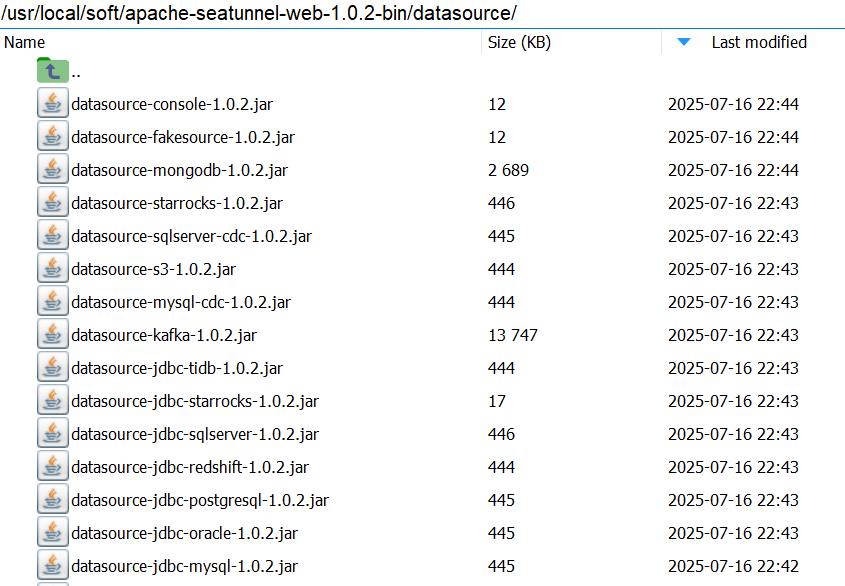Click size value 17 for jdbc-starrocks jar
Viewport: 845px width, 586px height.
coord(497,401)
